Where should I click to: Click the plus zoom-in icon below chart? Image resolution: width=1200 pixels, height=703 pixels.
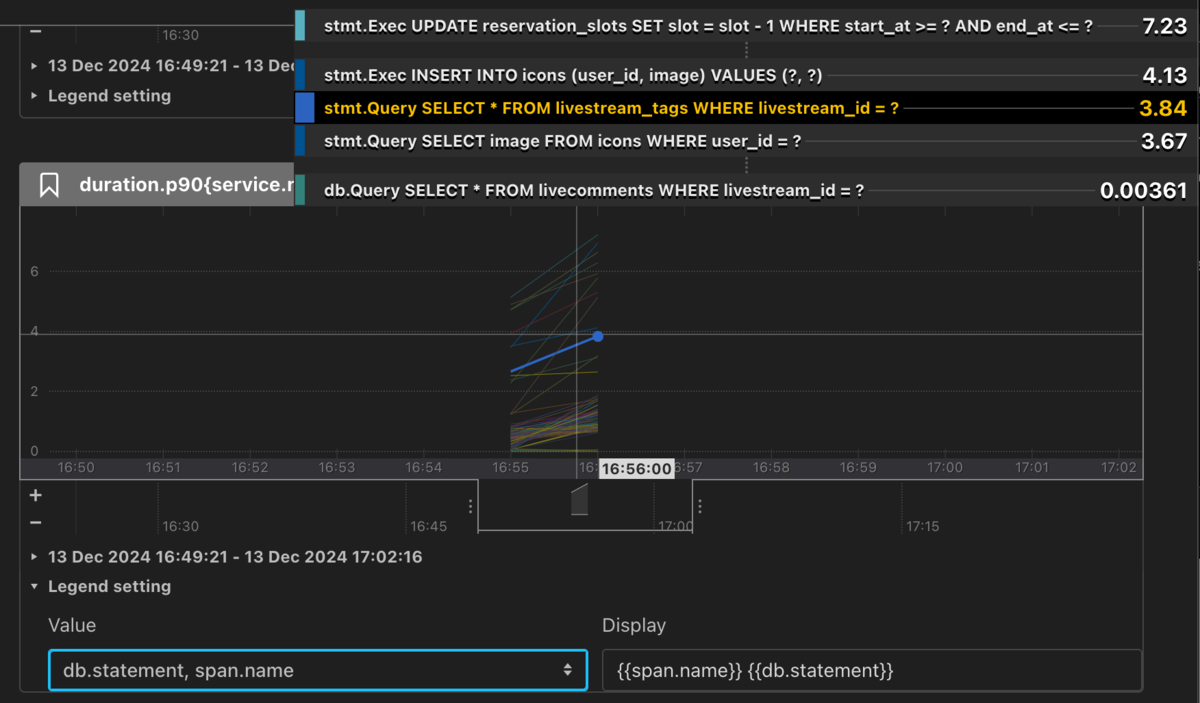tap(36, 495)
